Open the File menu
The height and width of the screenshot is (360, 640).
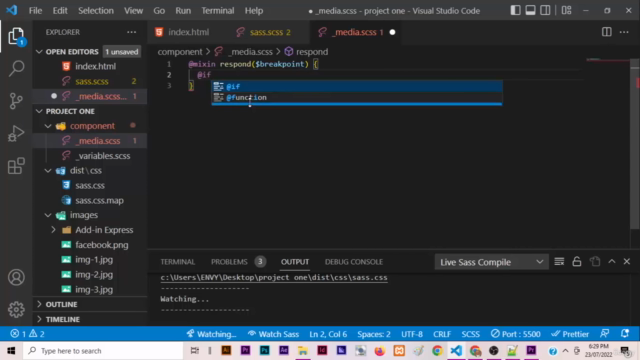tap(36, 11)
